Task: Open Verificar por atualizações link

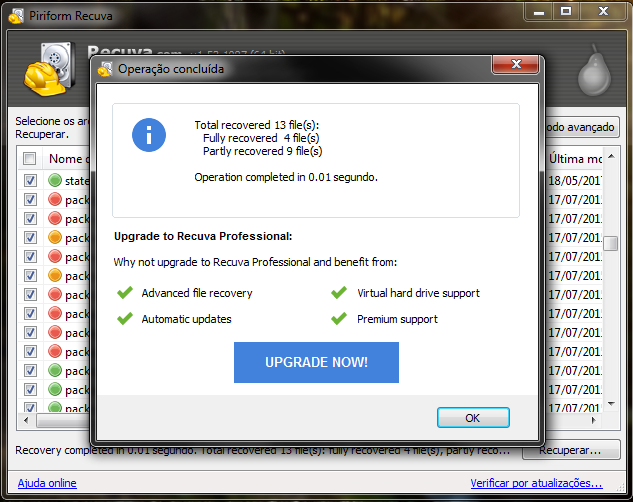Action: tap(537, 483)
